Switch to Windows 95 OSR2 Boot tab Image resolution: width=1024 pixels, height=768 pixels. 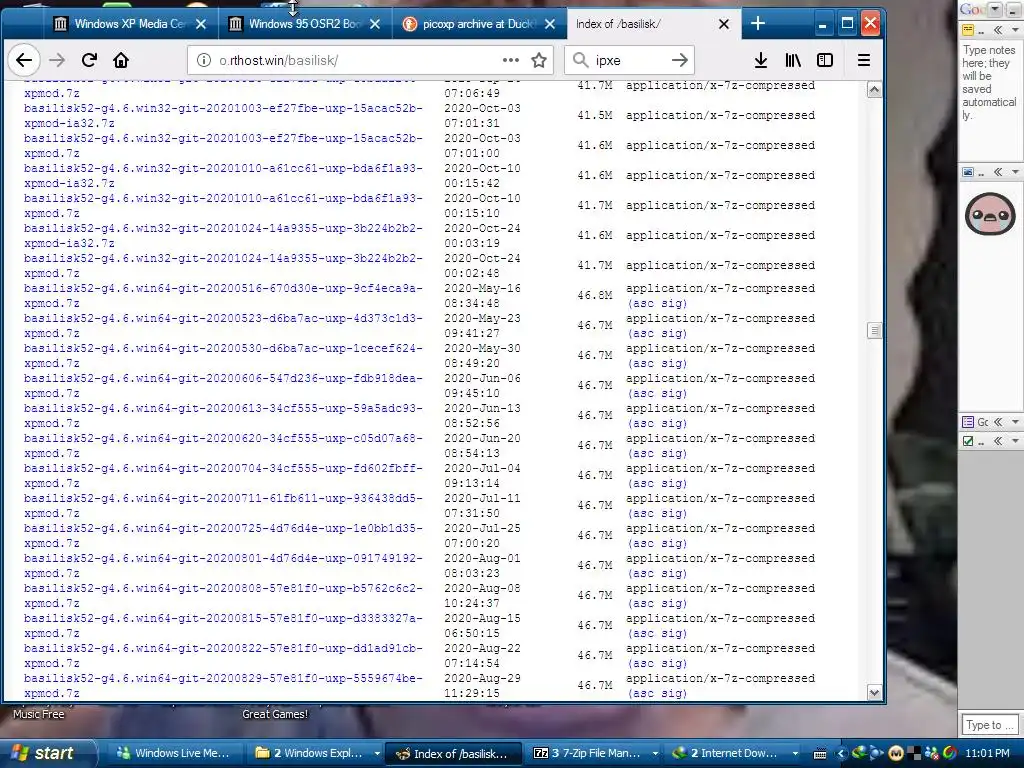304,24
